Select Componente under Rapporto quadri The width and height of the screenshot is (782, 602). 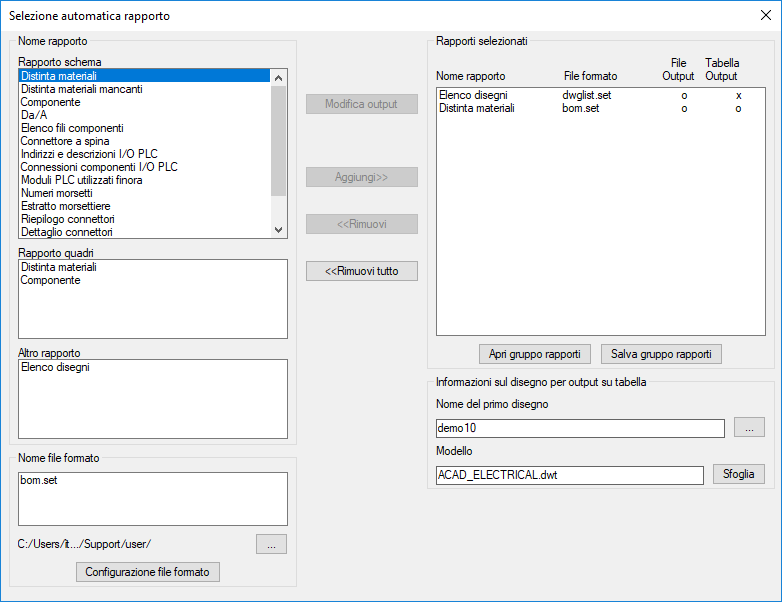(x=51, y=281)
